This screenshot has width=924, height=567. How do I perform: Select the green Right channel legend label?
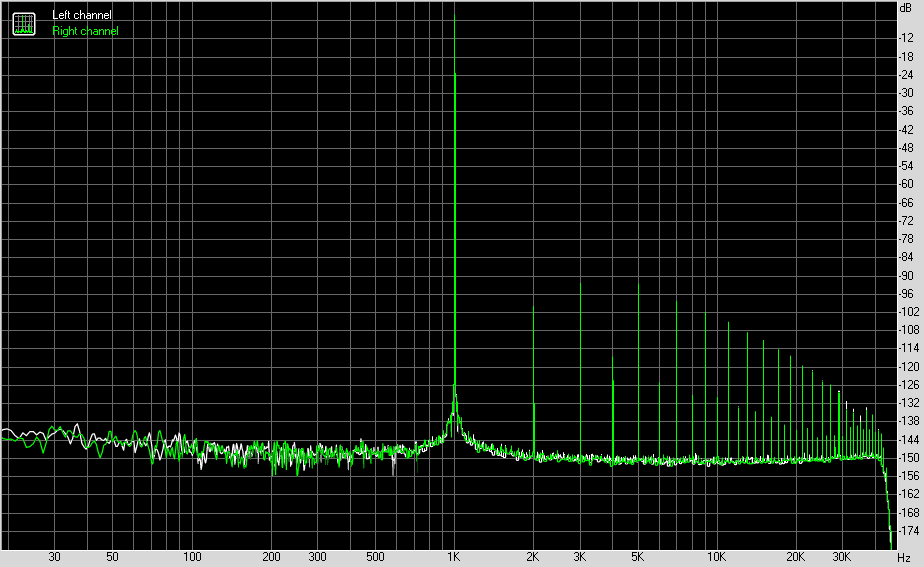(85, 31)
